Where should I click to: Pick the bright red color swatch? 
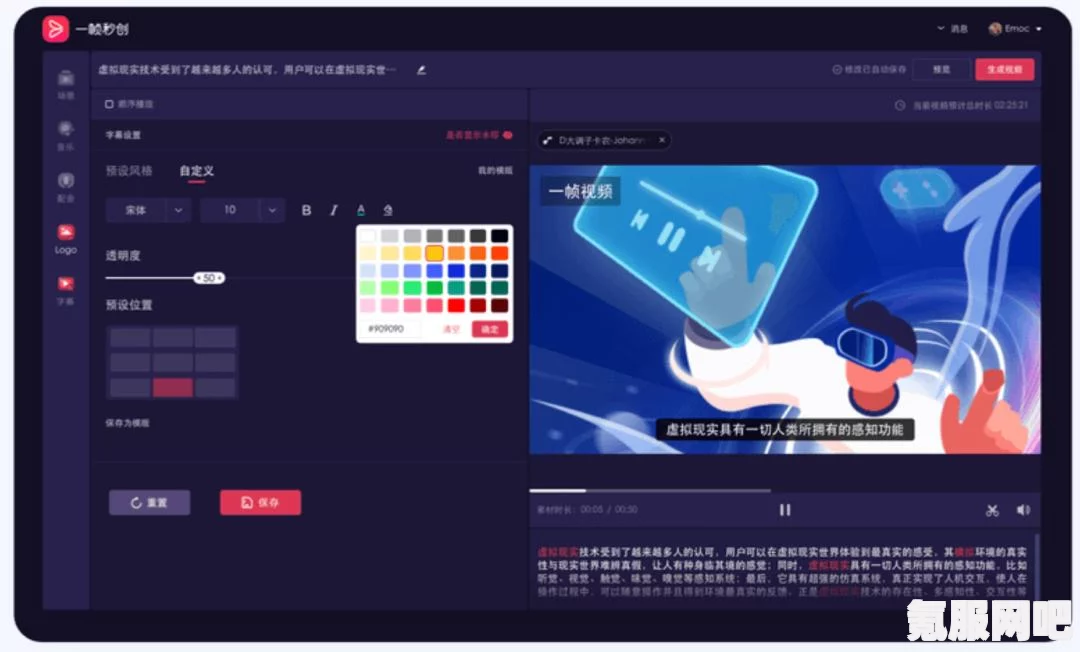tap(456, 305)
